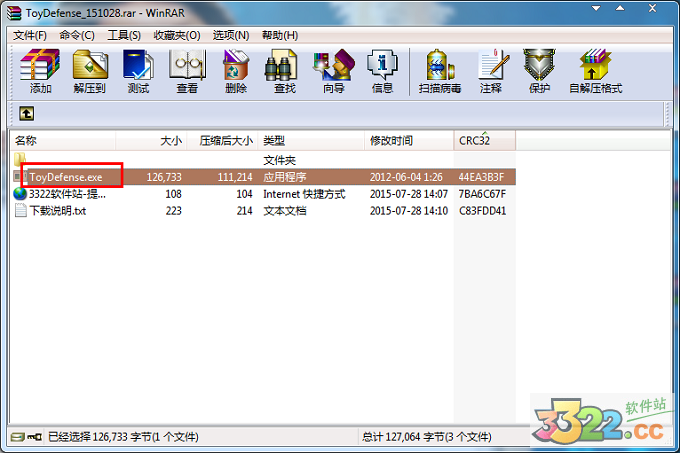Click the 自解压格式 (SFX) toolbar icon
The width and height of the screenshot is (680, 453).
click(595, 65)
